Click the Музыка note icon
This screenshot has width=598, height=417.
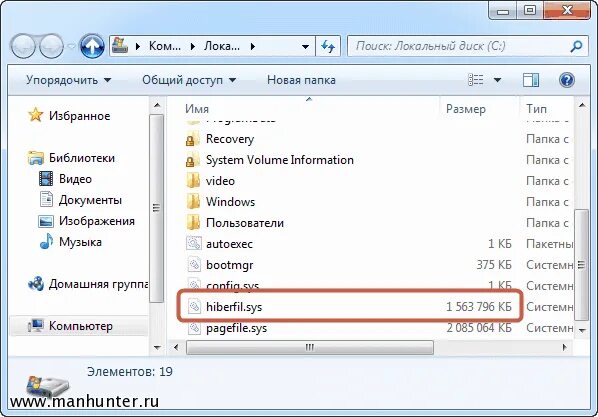point(46,241)
